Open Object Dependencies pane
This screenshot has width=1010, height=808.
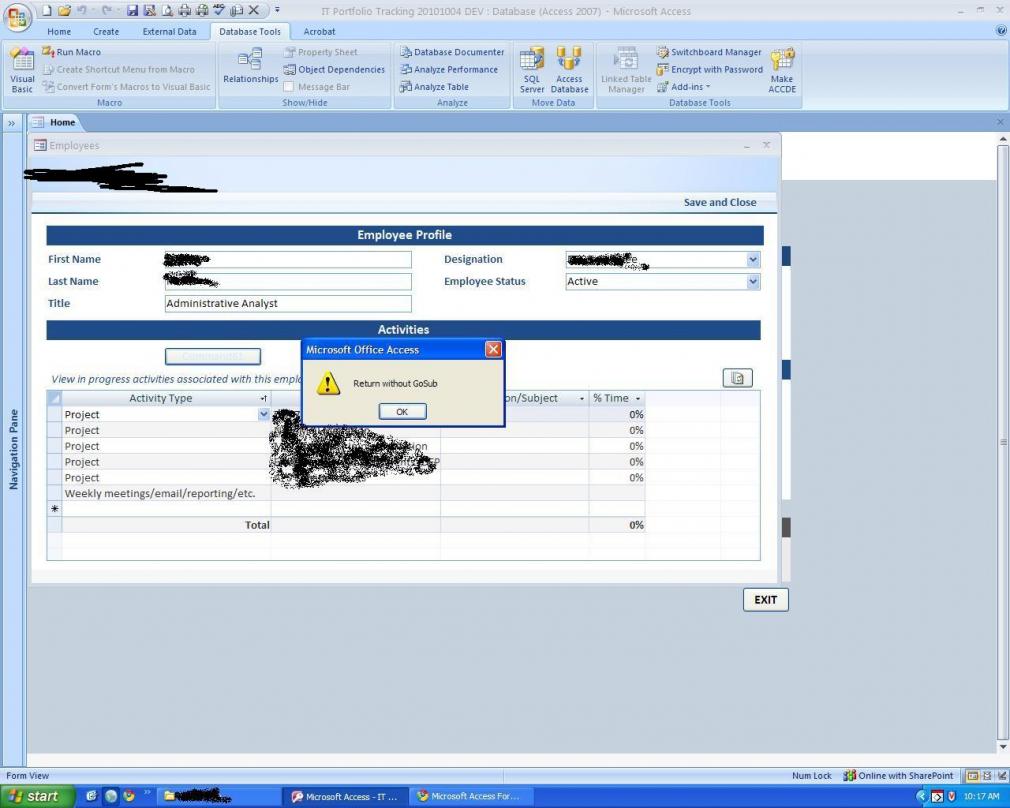[334, 69]
